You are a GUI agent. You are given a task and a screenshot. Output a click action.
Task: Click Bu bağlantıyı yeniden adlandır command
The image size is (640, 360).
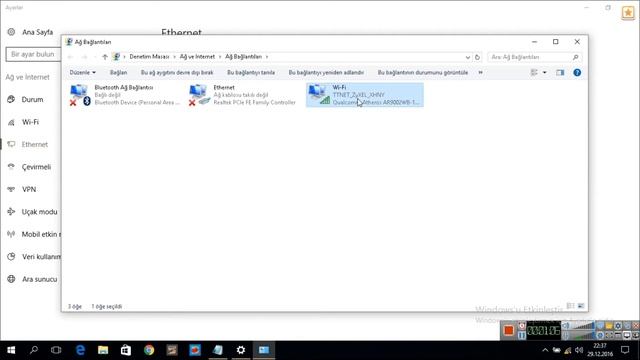[x=326, y=73]
